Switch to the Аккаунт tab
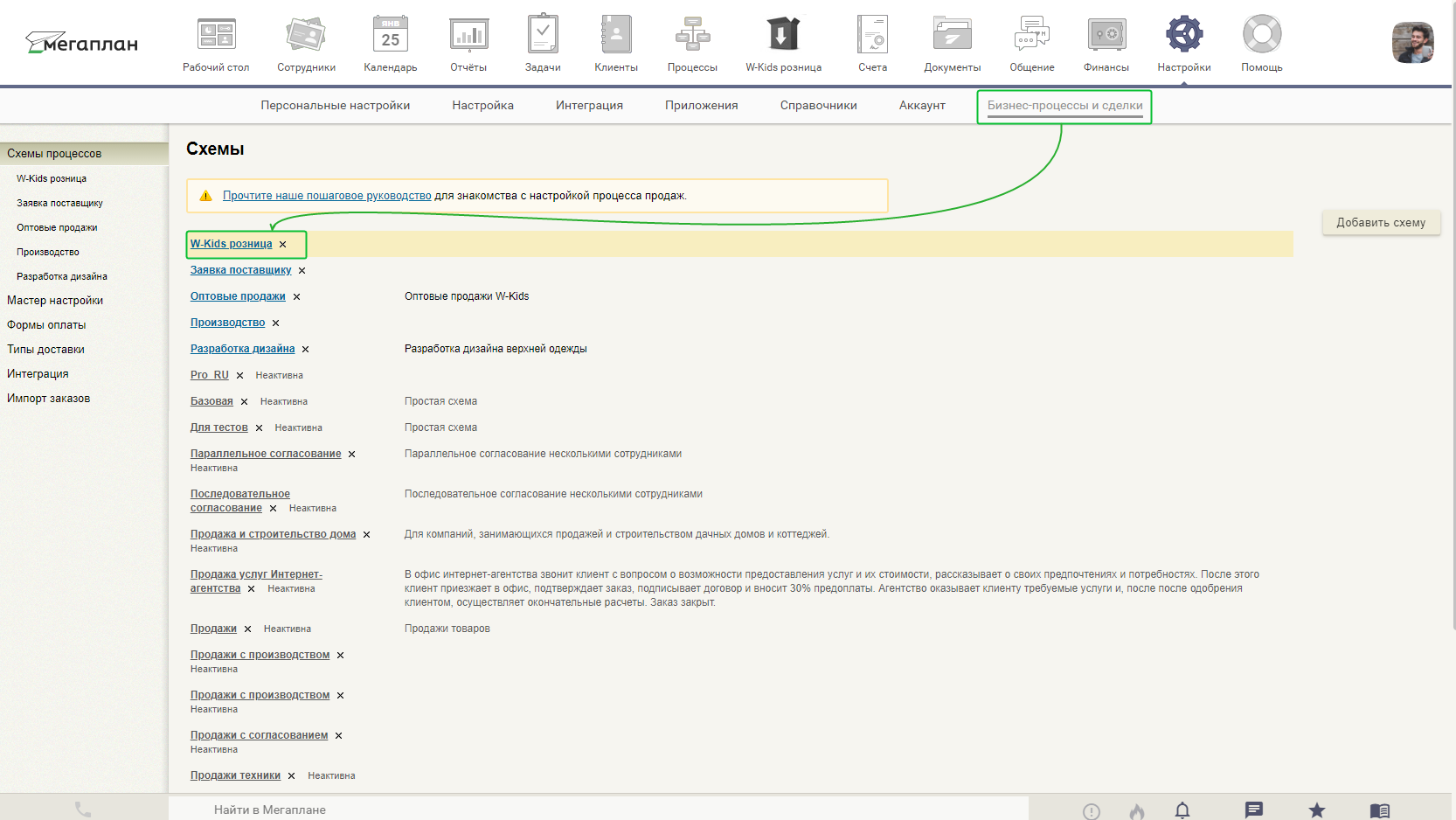This screenshot has height=820, width=1456. click(923, 106)
